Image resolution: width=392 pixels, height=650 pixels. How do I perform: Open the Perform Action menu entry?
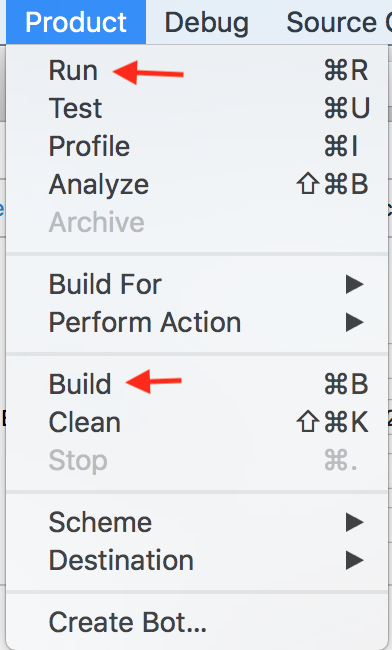(197, 323)
